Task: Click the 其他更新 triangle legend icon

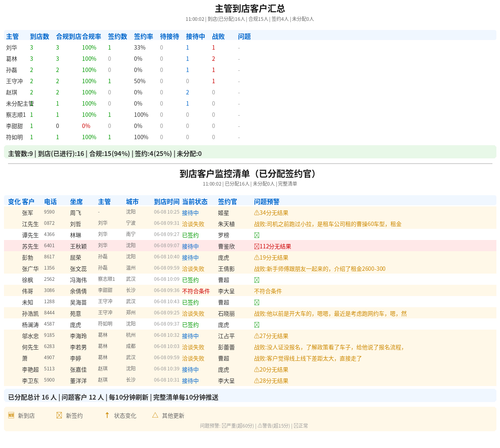Action: (155, 415)
